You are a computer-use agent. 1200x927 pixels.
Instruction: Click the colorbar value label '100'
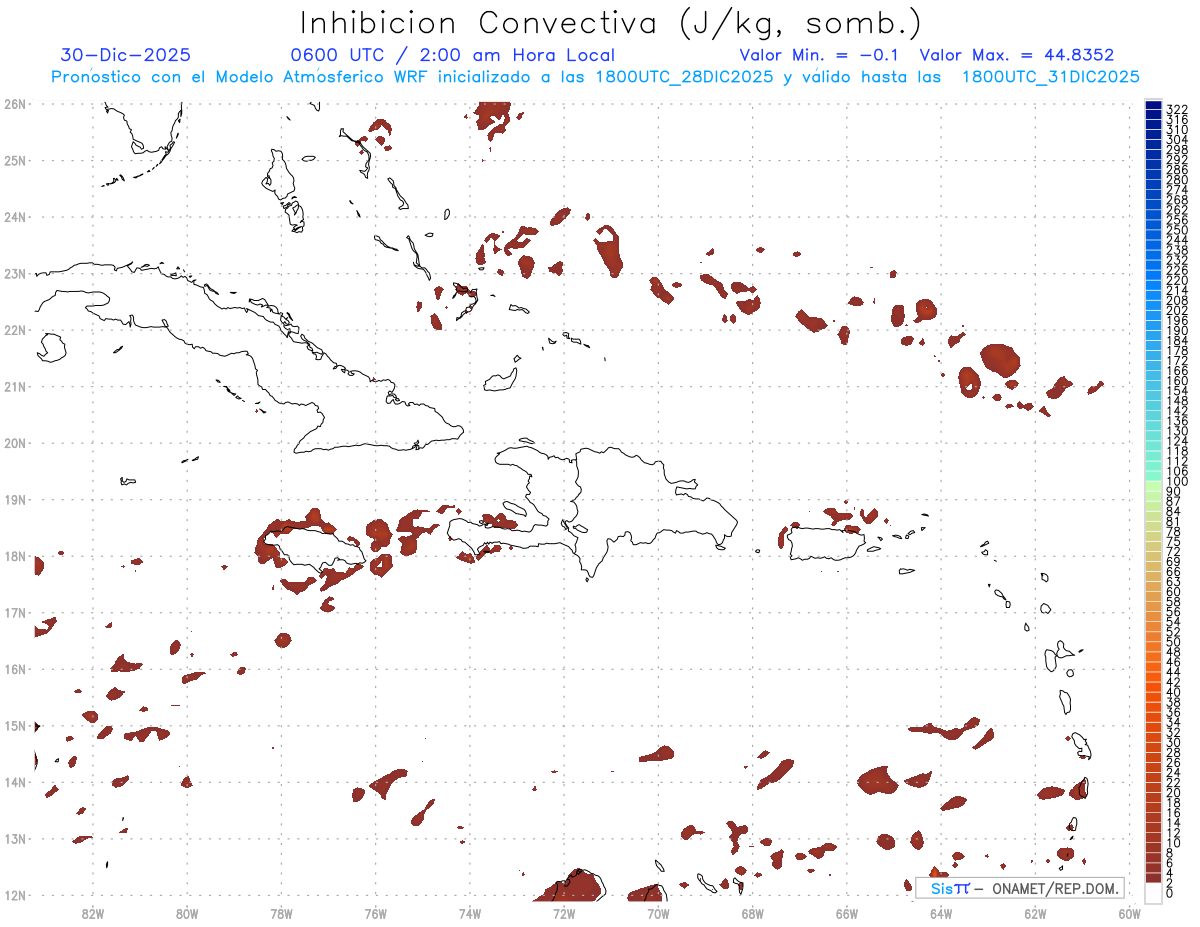pyautogui.click(x=1177, y=482)
